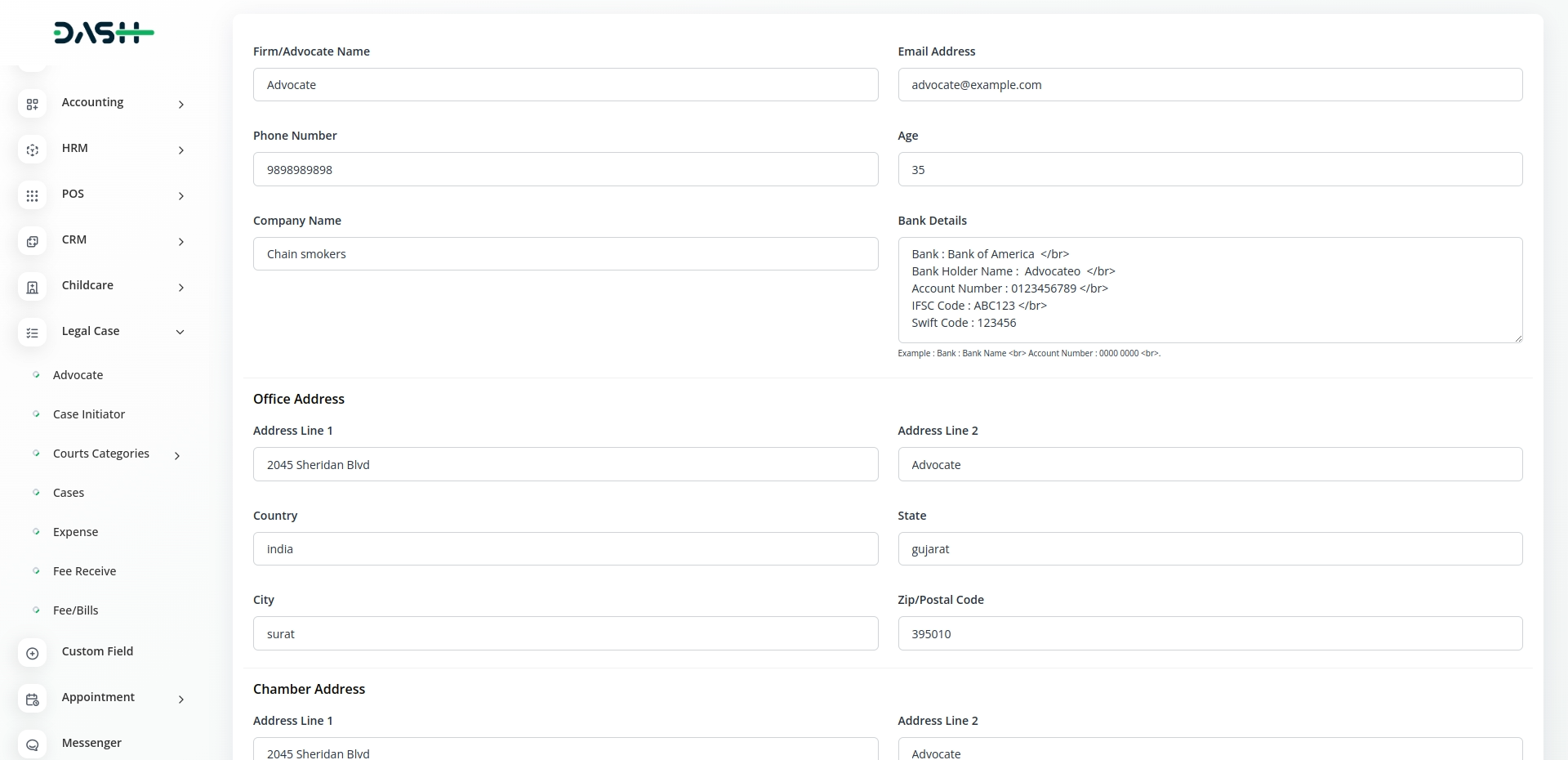Open the Advocate submenu item
This screenshot has height=760, width=1568.
point(78,375)
